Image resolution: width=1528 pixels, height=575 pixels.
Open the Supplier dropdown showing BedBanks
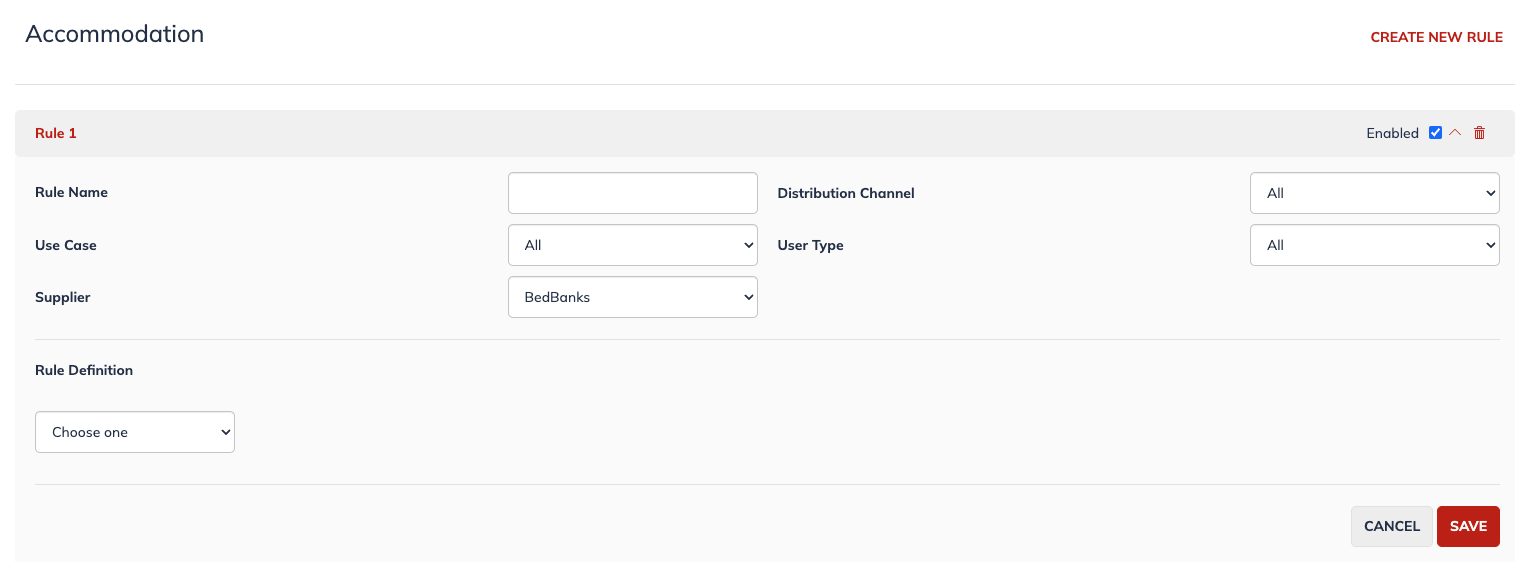coord(633,297)
